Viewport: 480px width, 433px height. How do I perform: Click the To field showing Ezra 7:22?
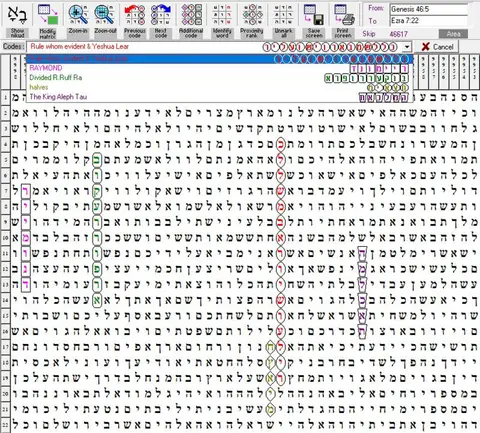[429, 21]
